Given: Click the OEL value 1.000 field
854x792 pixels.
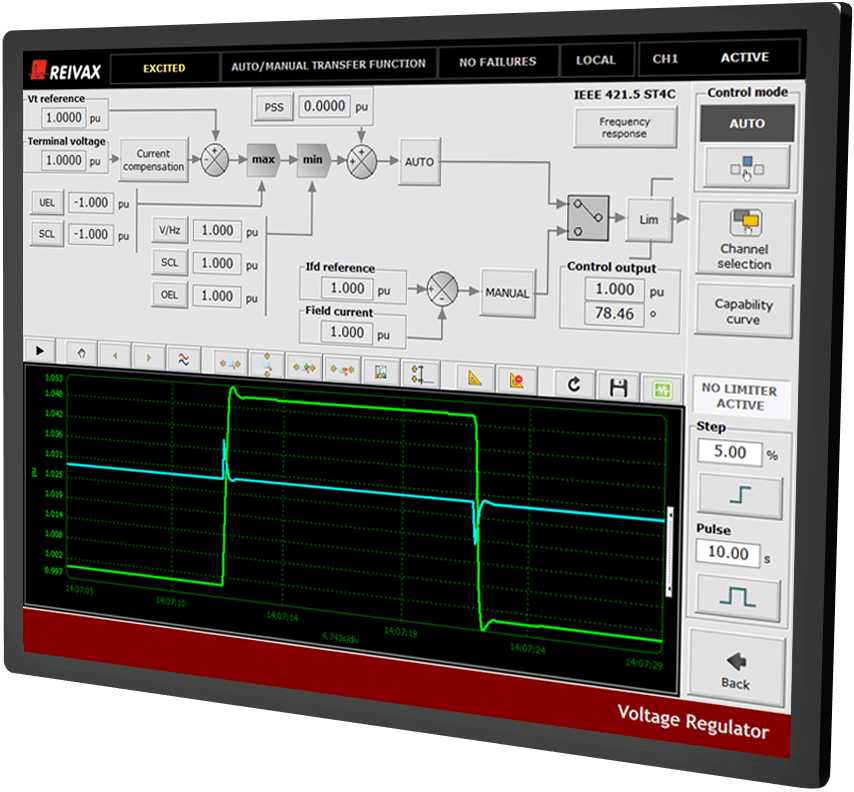Looking at the screenshot, I should pos(217,296).
